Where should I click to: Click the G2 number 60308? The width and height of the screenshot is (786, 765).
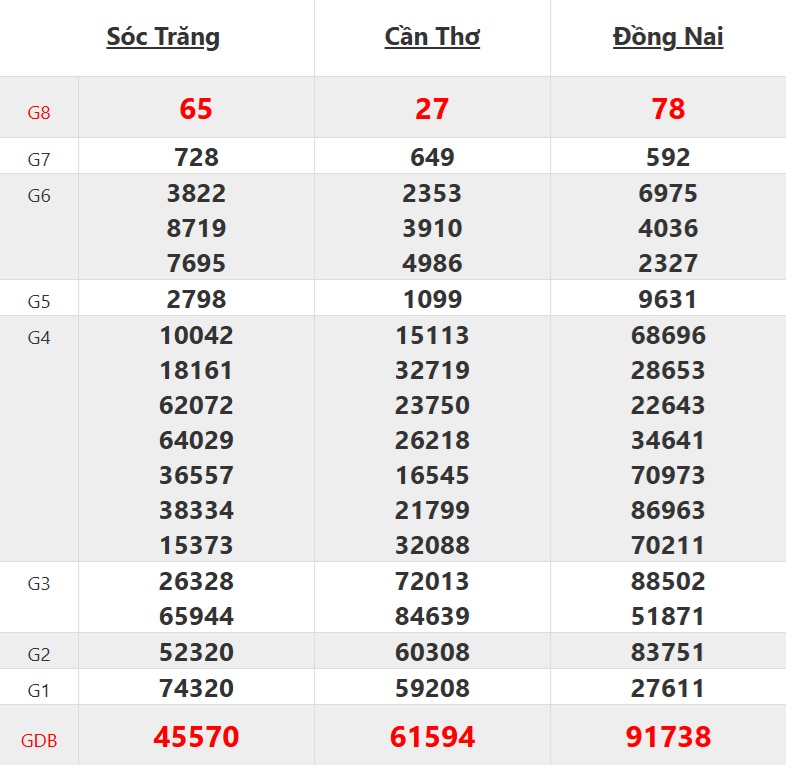432,653
